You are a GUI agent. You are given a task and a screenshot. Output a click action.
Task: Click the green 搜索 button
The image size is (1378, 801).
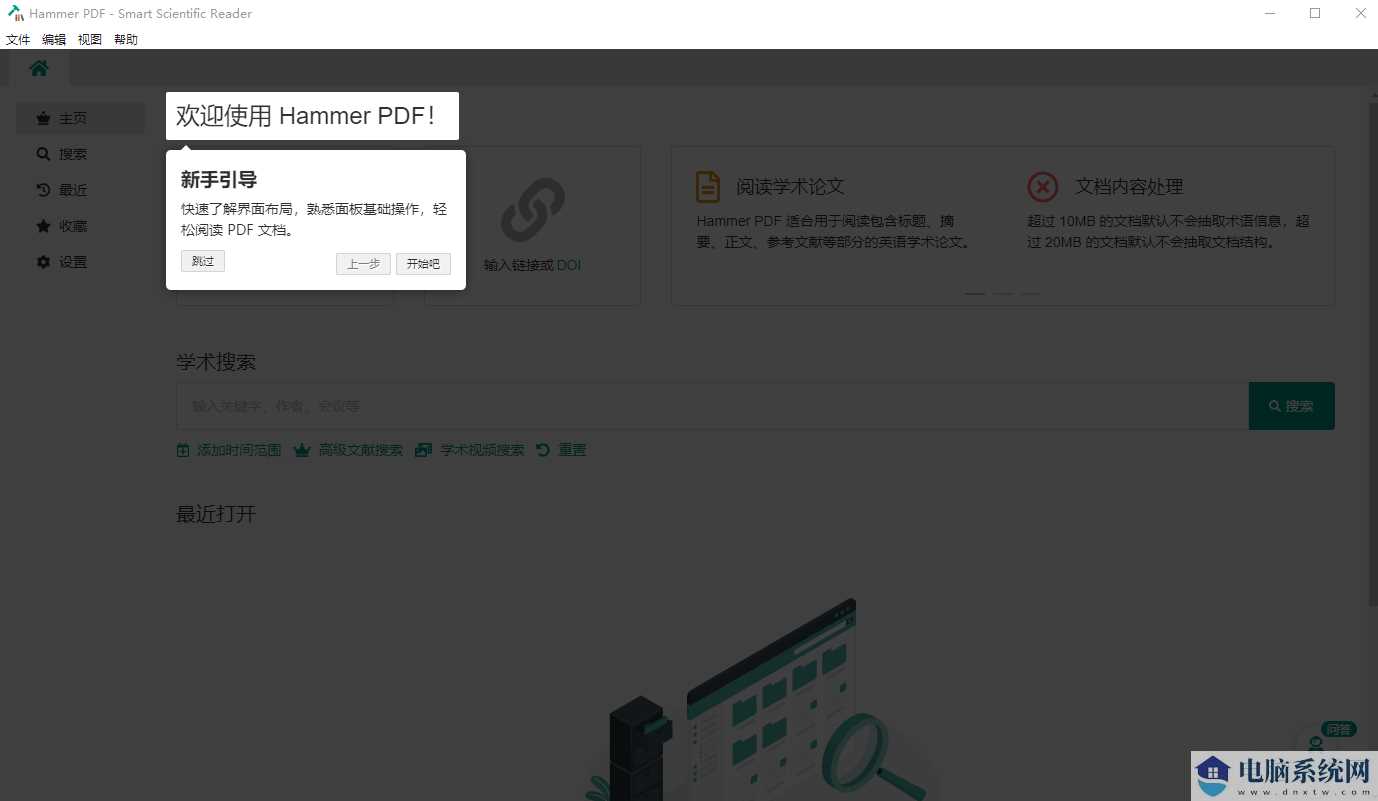1291,406
